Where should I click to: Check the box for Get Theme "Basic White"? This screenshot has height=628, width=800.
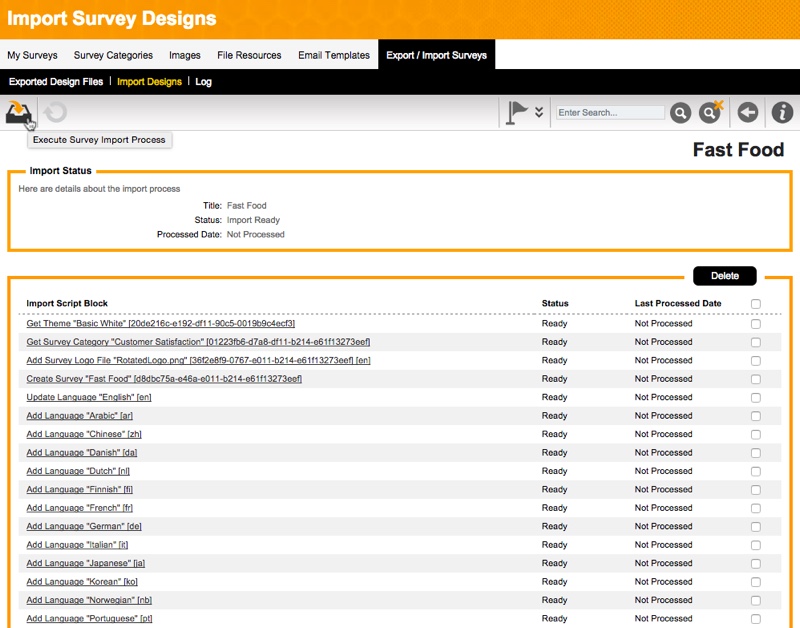756,324
